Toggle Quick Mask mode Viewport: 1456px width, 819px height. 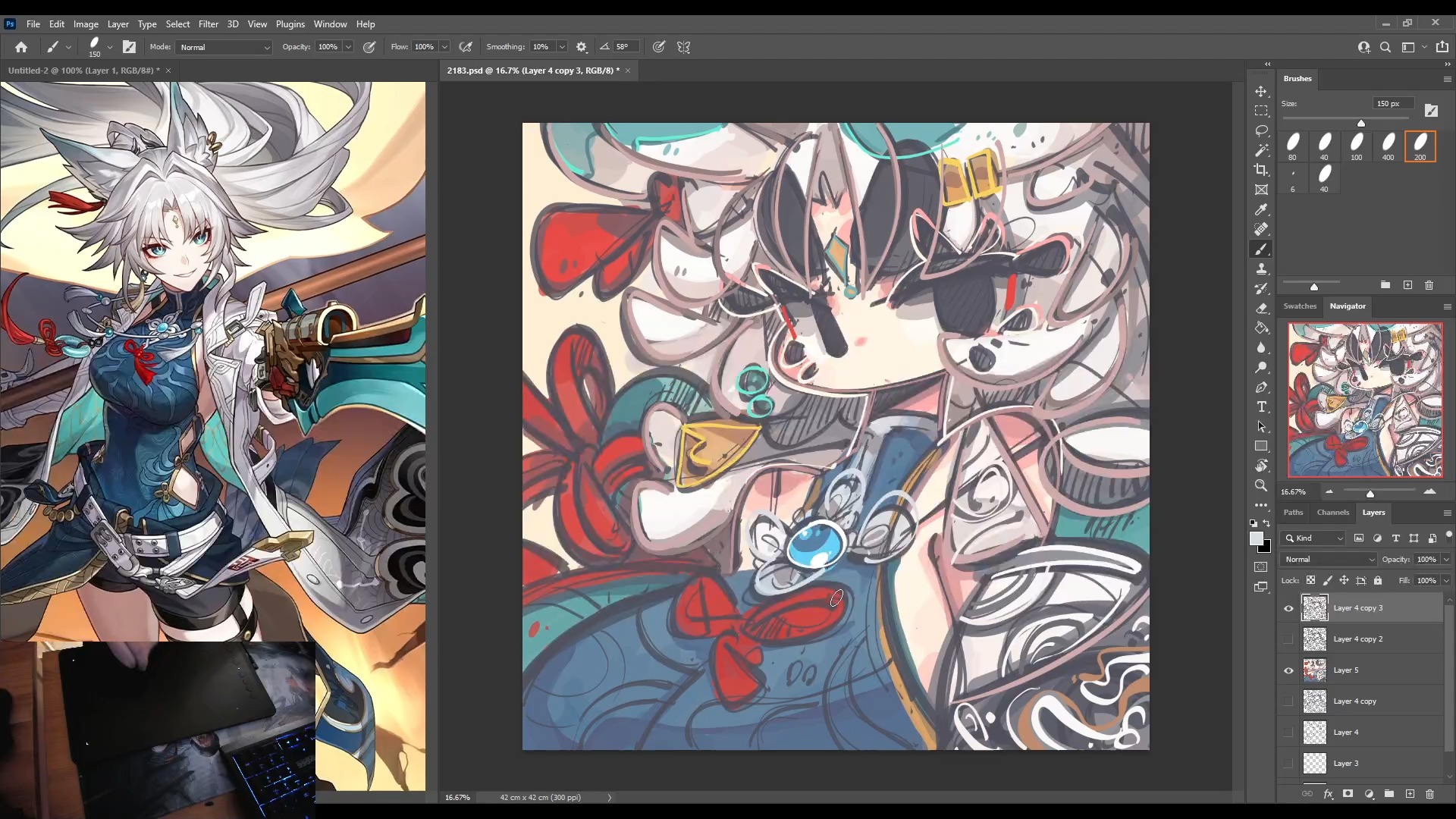pyautogui.click(x=1261, y=567)
